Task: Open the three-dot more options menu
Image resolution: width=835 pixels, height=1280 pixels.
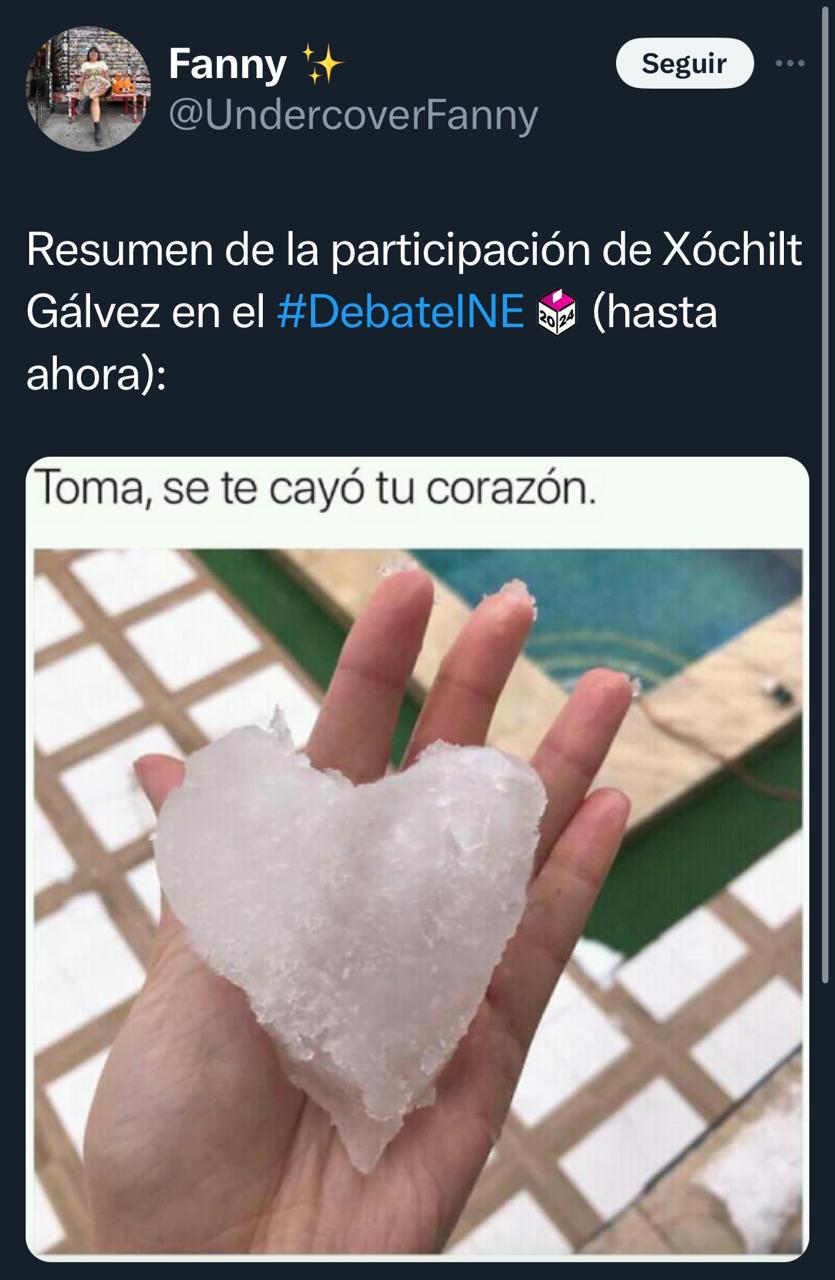Action: [x=790, y=63]
